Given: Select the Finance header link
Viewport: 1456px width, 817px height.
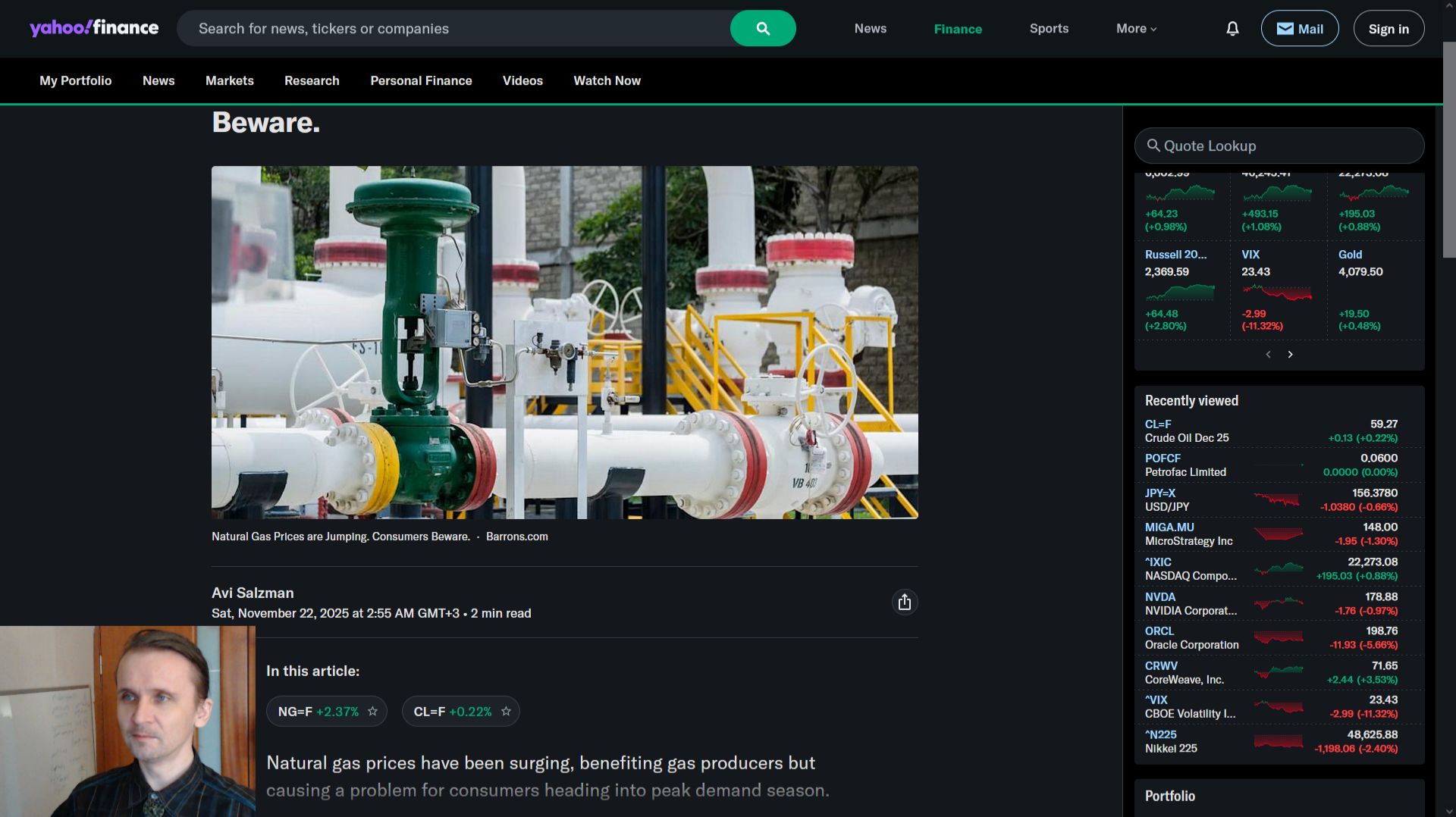Looking at the screenshot, I should [x=958, y=29].
